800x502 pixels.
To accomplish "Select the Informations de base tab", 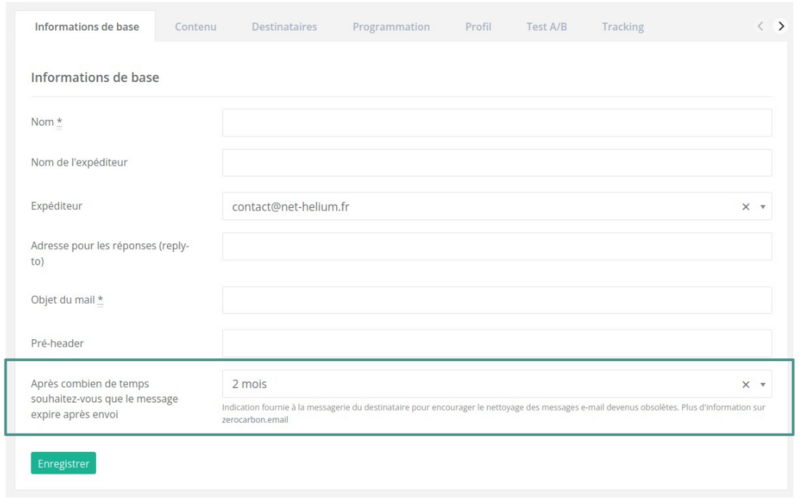I will click(87, 27).
